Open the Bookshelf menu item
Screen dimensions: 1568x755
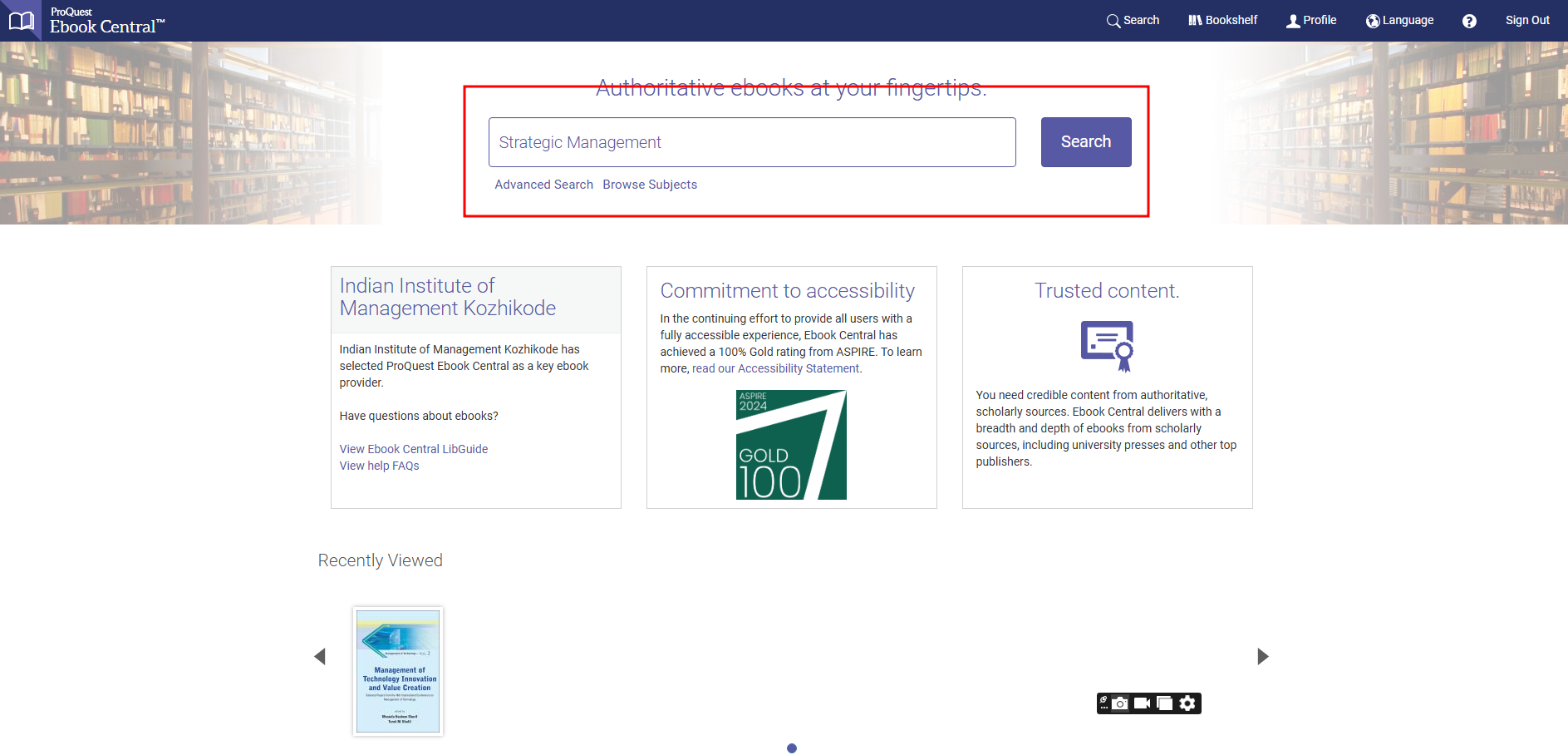(x=1222, y=21)
